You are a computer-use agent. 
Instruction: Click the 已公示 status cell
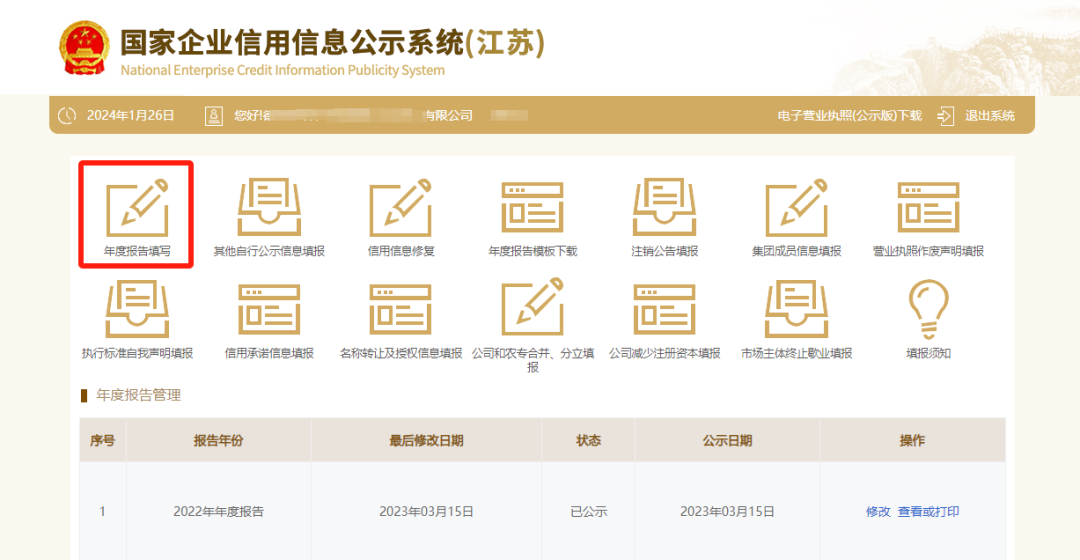tap(588, 512)
